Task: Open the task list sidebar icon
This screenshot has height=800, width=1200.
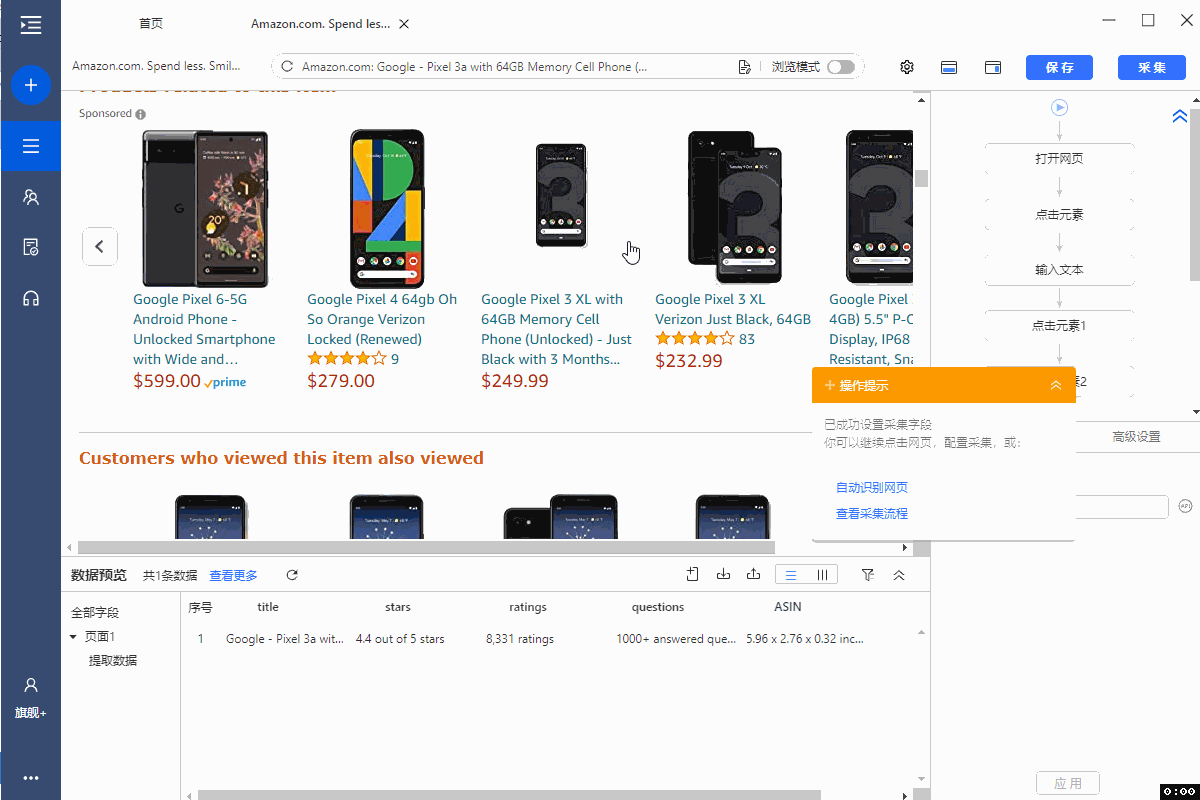Action: tap(31, 147)
